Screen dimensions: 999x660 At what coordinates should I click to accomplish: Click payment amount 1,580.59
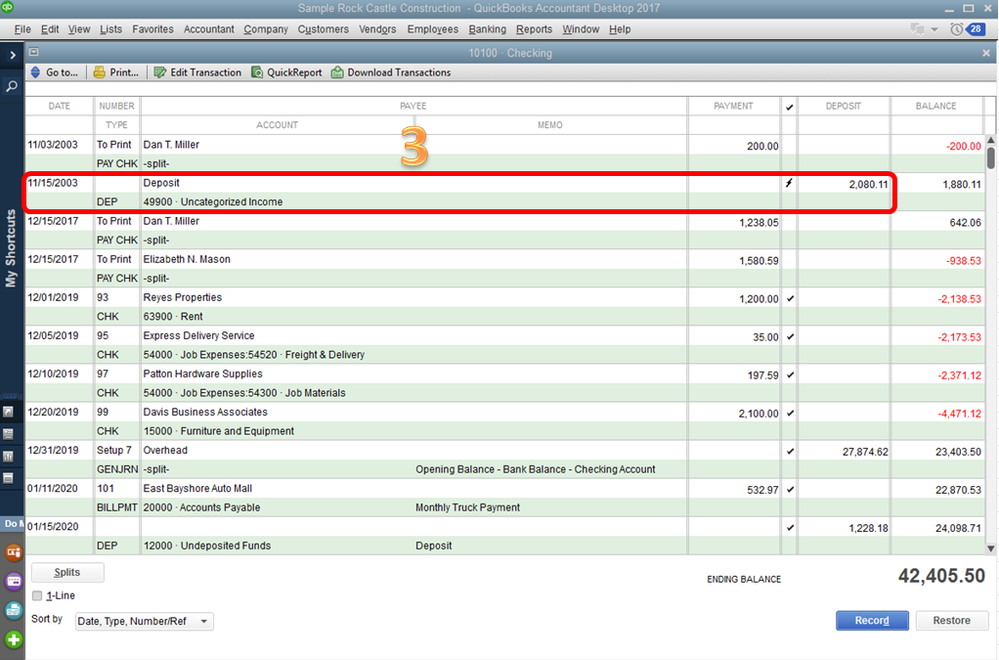tap(758, 261)
